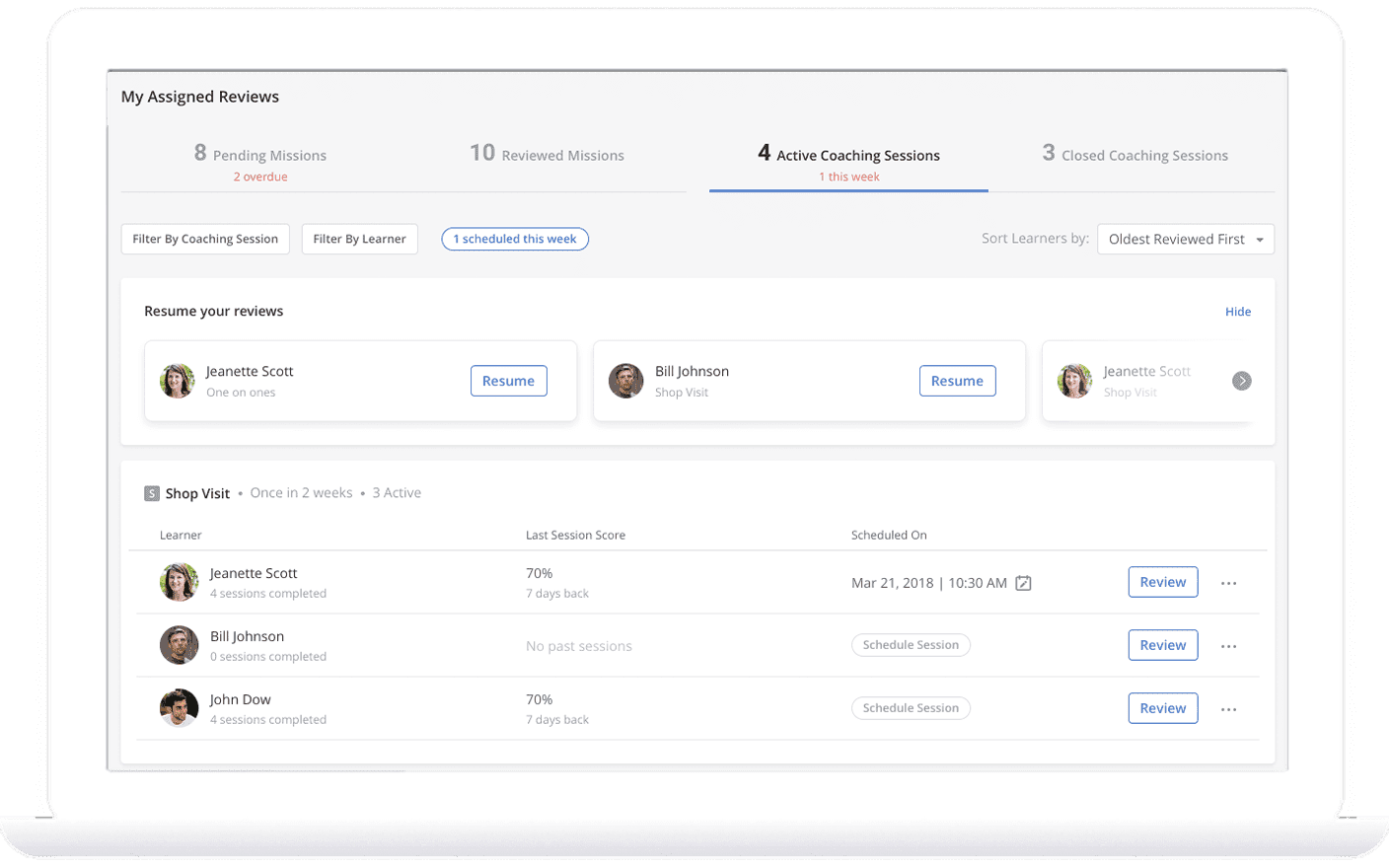Hide the Resume your reviews section

pyautogui.click(x=1237, y=312)
